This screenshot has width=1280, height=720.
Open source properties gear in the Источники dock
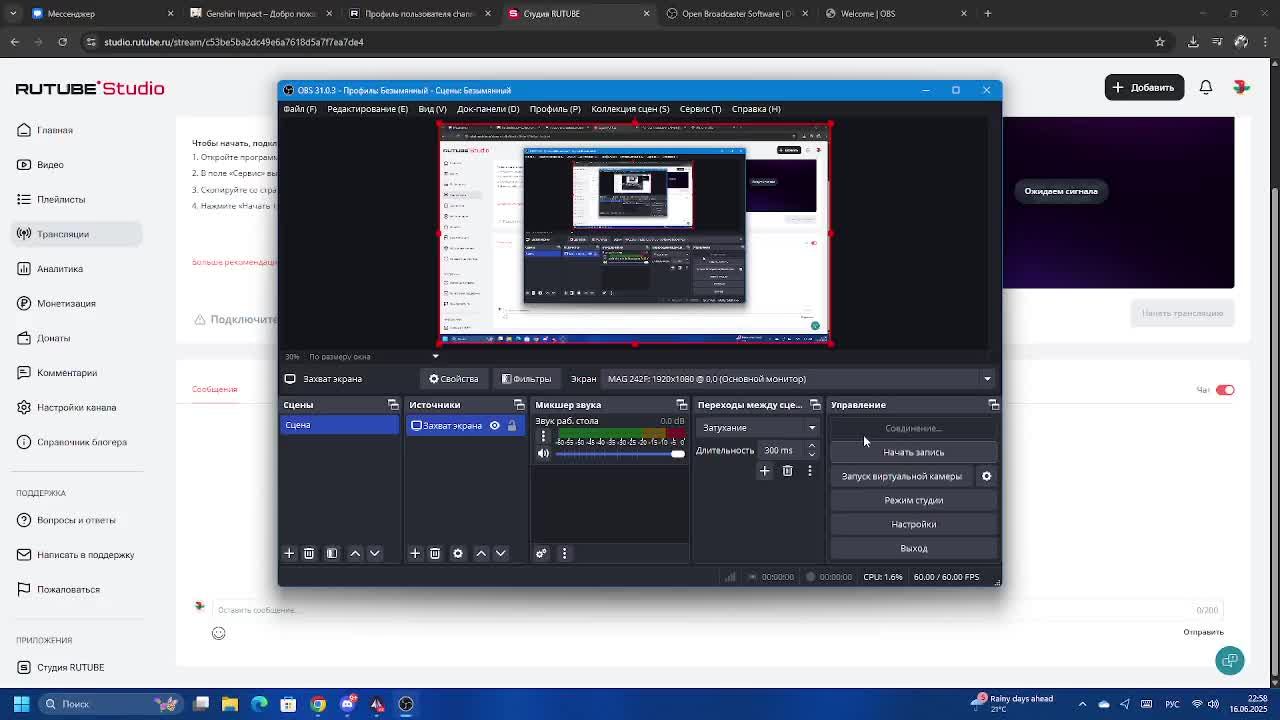click(x=458, y=553)
